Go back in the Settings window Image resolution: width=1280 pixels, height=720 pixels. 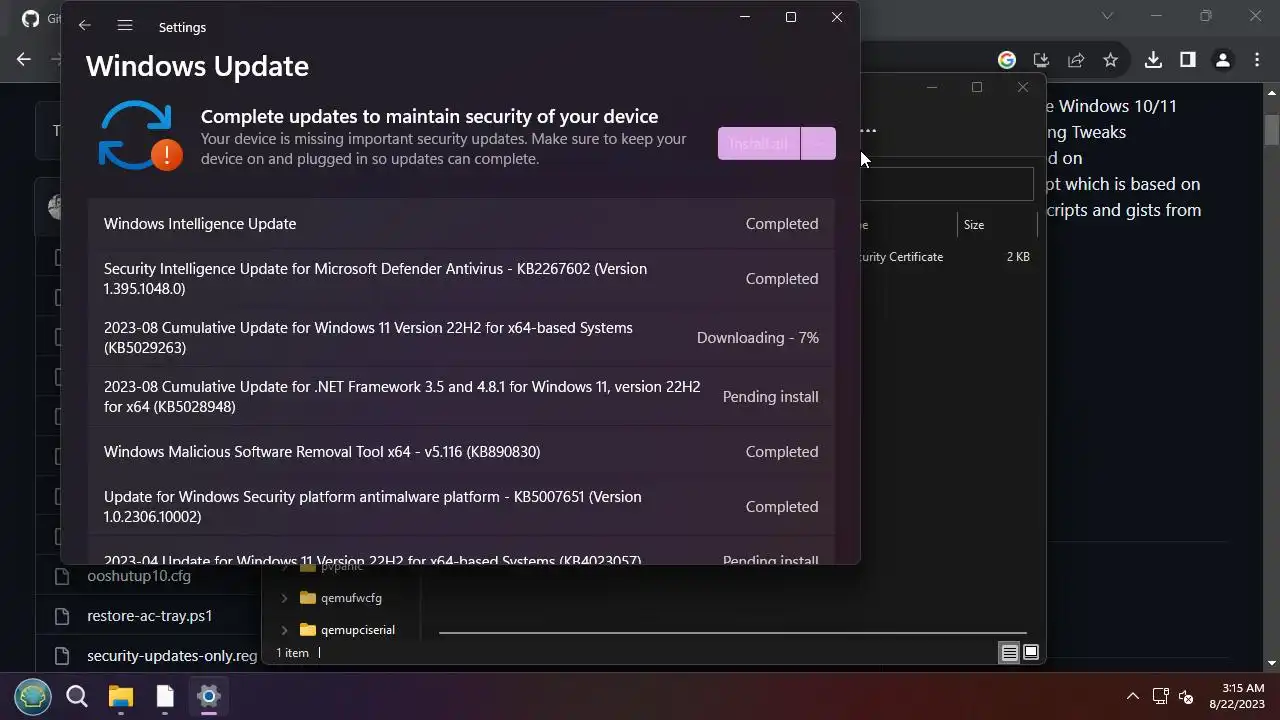pos(85,26)
